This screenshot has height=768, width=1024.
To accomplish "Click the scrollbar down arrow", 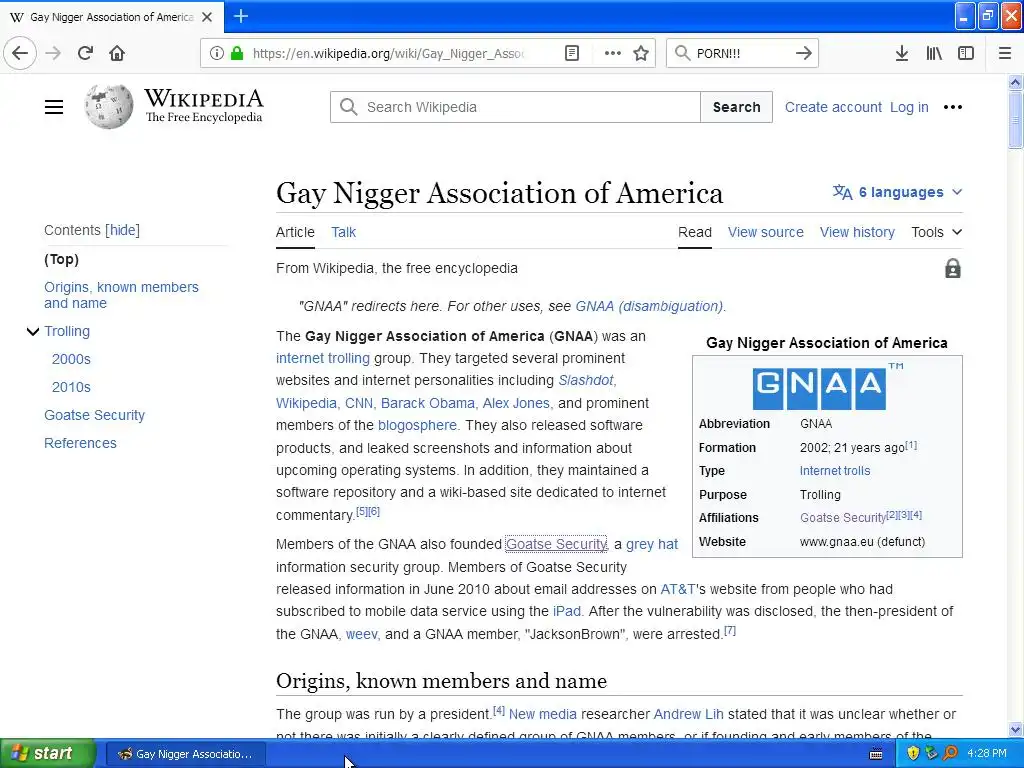I will click(x=1016, y=730).
